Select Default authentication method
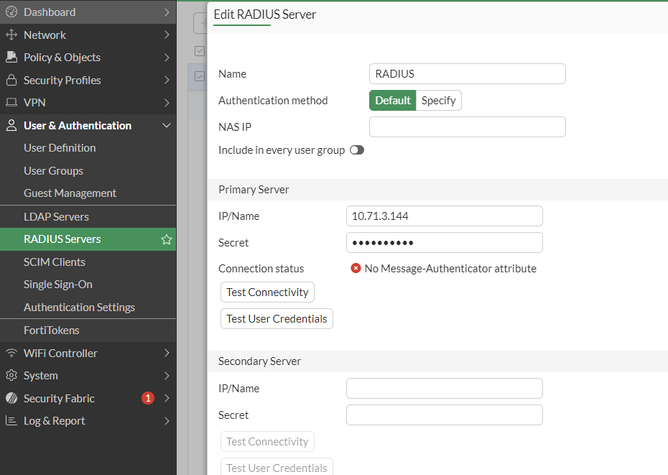This screenshot has width=668, height=475. click(x=393, y=100)
